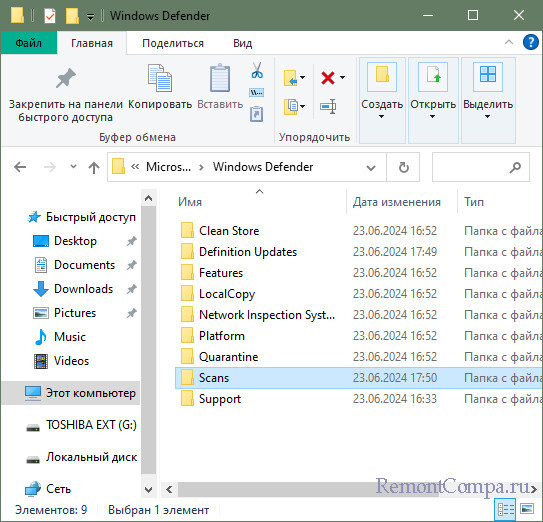Viewport: 543px width, 522px height.
Task: Click the Pin to Quick access icon
Action: pyautogui.click(x=65, y=78)
